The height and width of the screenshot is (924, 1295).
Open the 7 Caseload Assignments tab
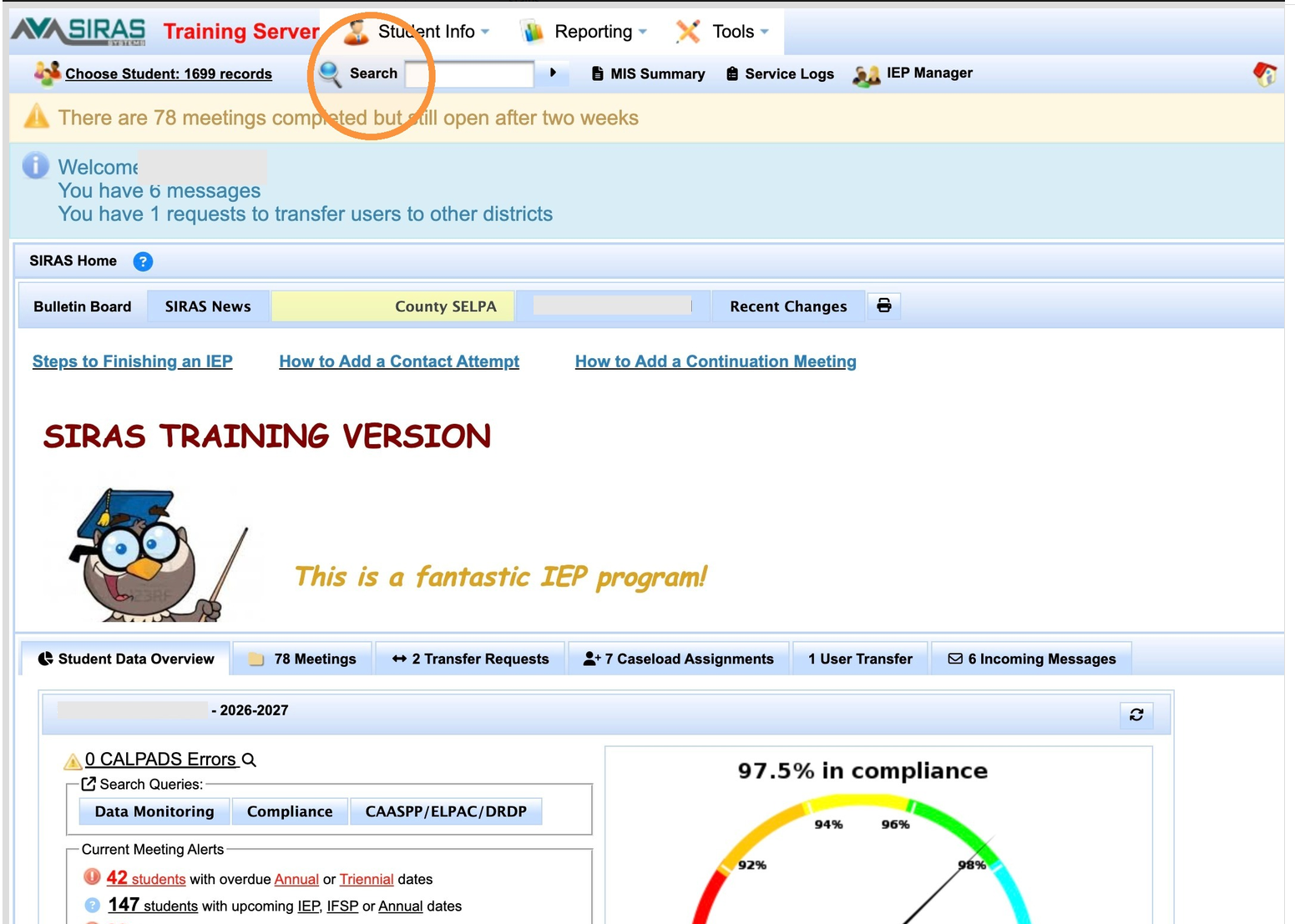click(x=678, y=659)
